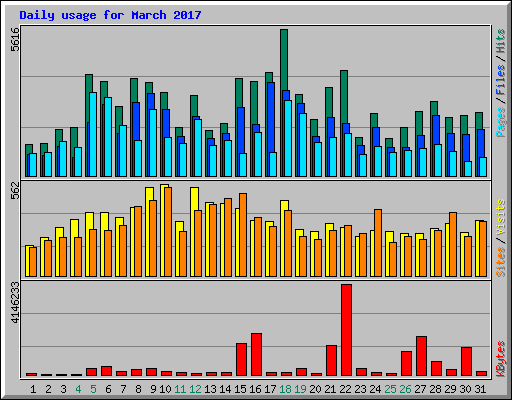Click day 26 on the x-axis

pos(405,389)
